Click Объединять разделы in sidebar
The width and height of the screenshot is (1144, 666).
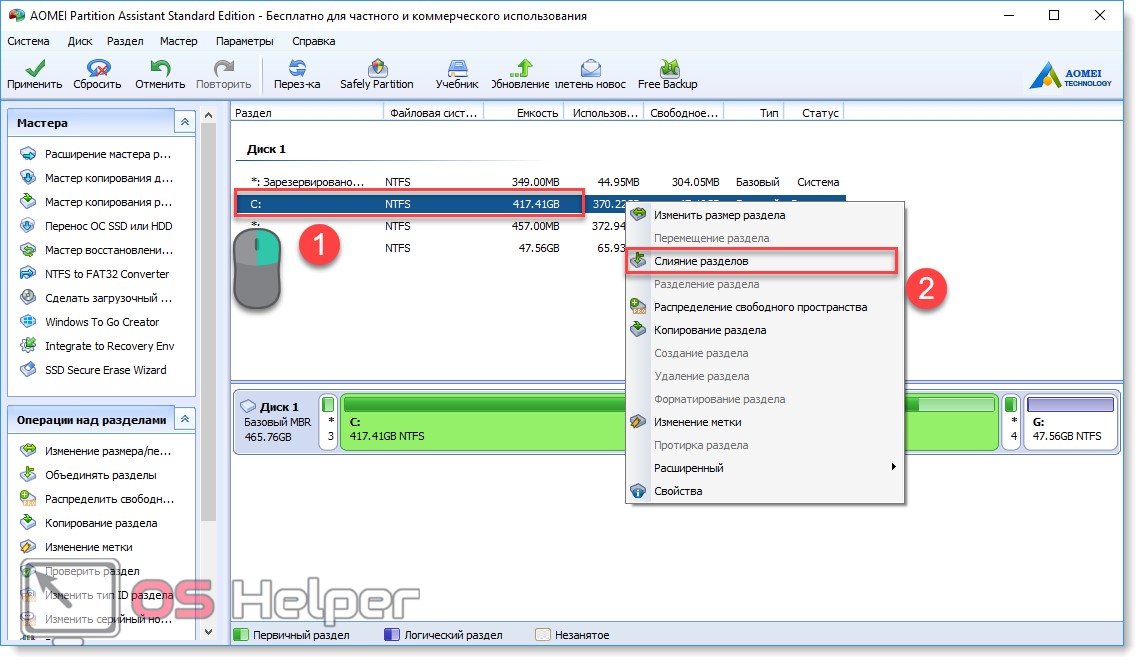(100, 475)
